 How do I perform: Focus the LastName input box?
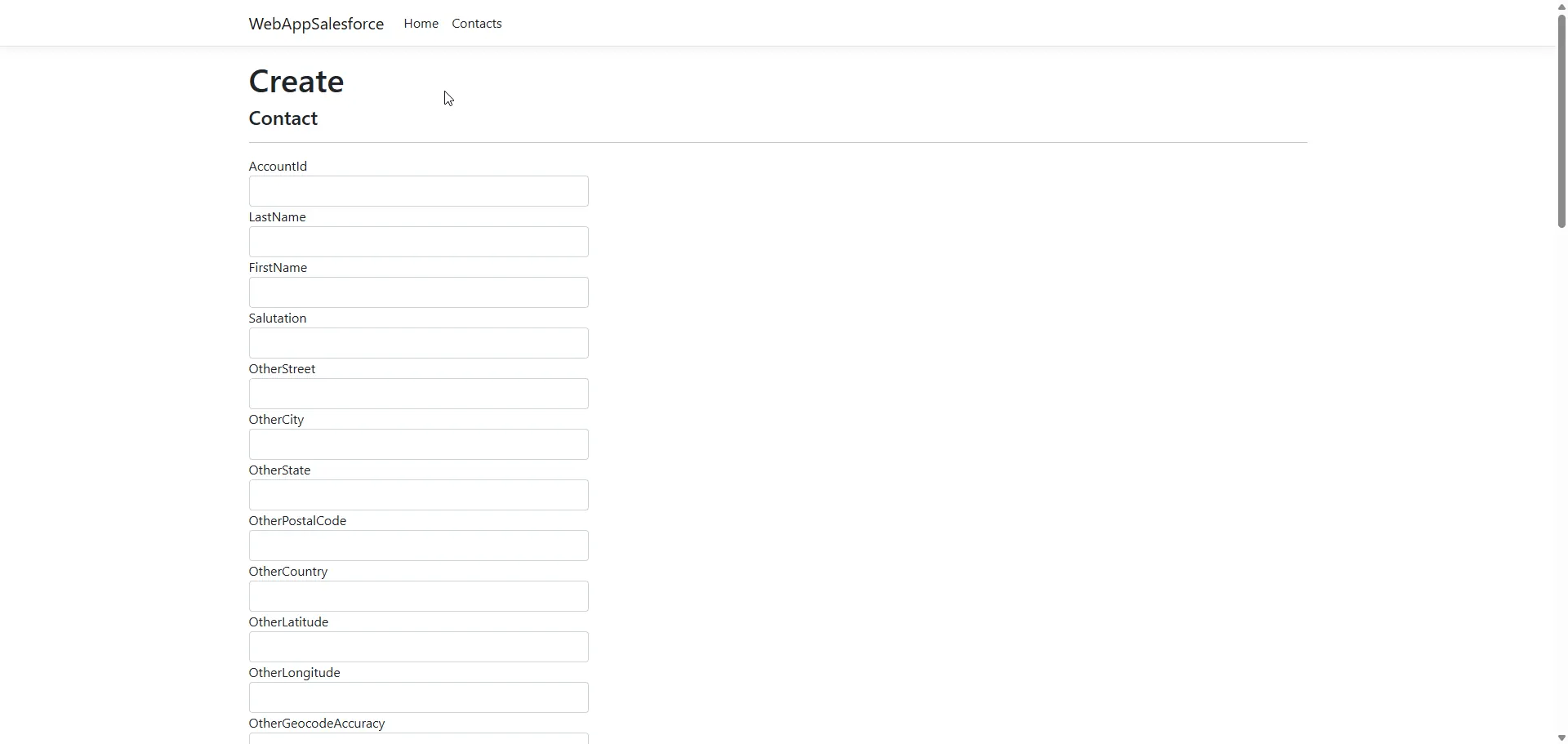(x=418, y=242)
